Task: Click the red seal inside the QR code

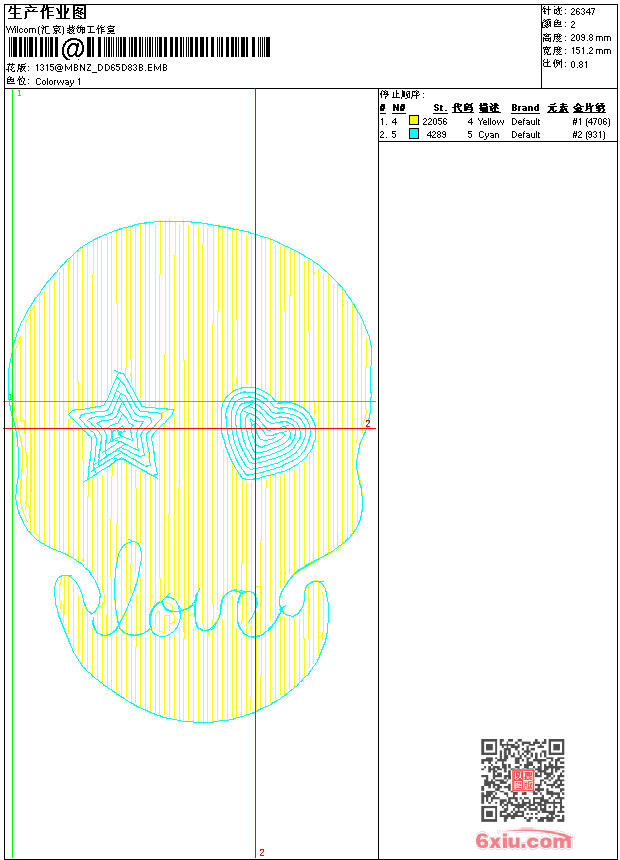Action: [522, 780]
